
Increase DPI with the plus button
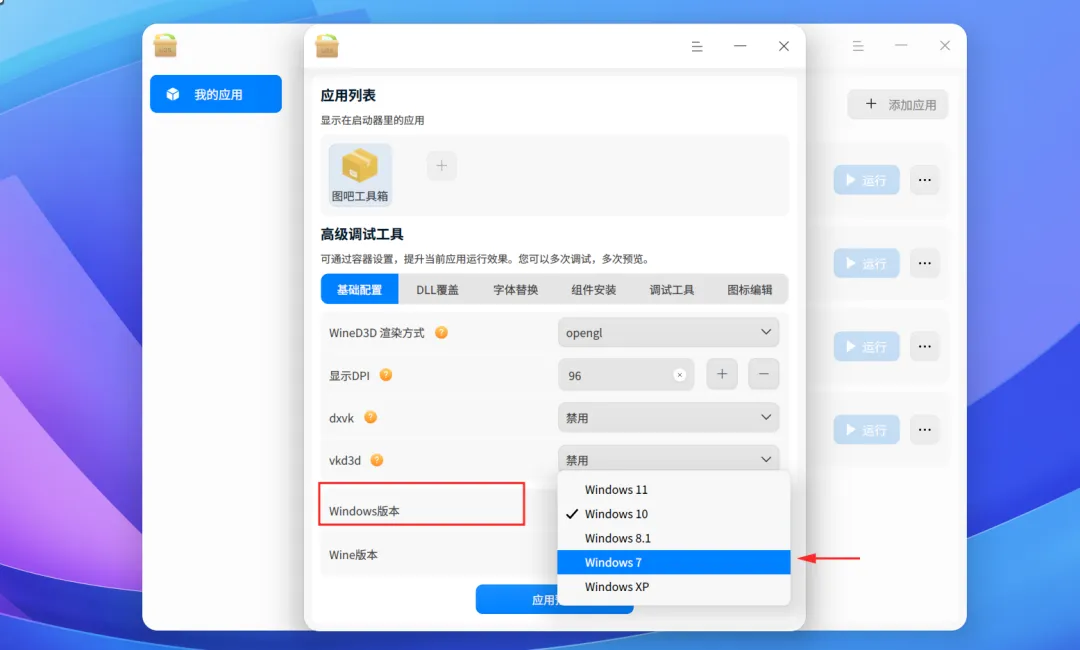click(722, 374)
